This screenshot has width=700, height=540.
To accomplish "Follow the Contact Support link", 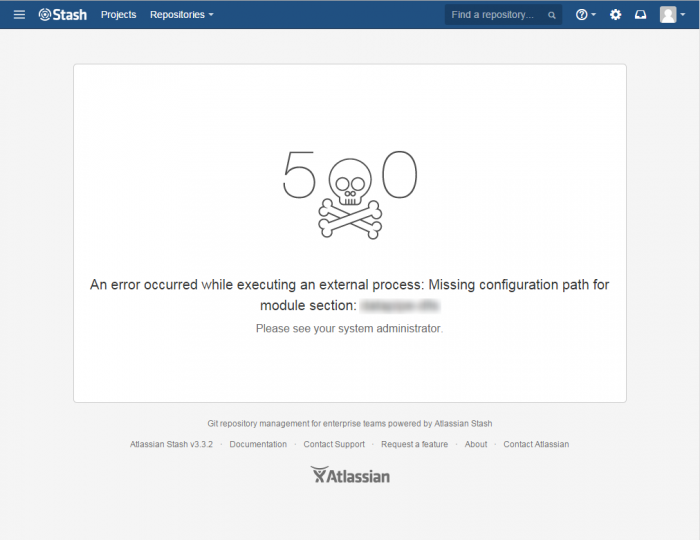I will coord(334,444).
